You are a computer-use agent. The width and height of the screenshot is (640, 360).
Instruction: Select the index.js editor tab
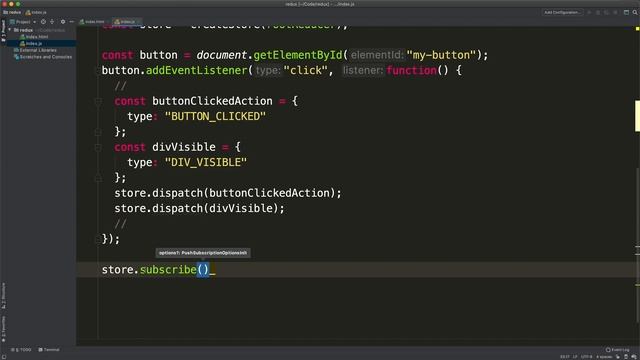tap(126, 22)
